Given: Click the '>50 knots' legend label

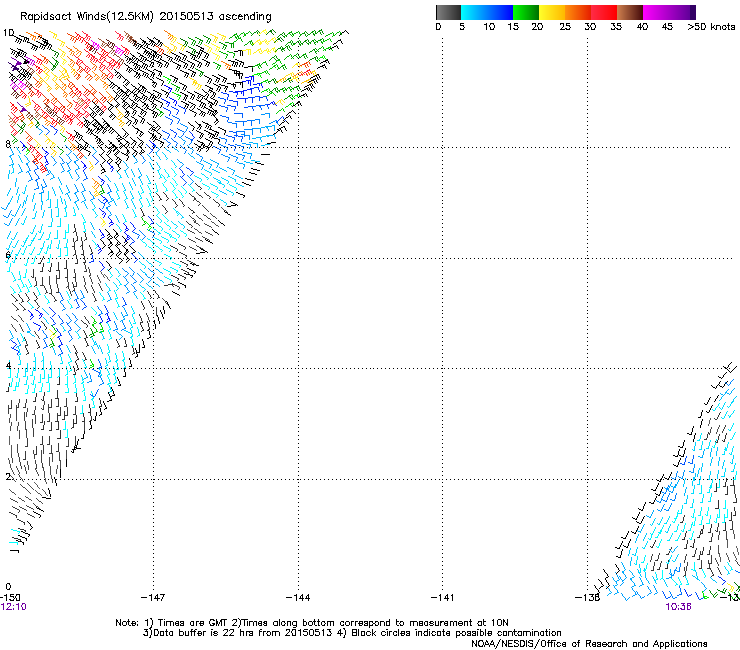Looking at the screenshot, I should pyautogui.click(x=711, y=27).
